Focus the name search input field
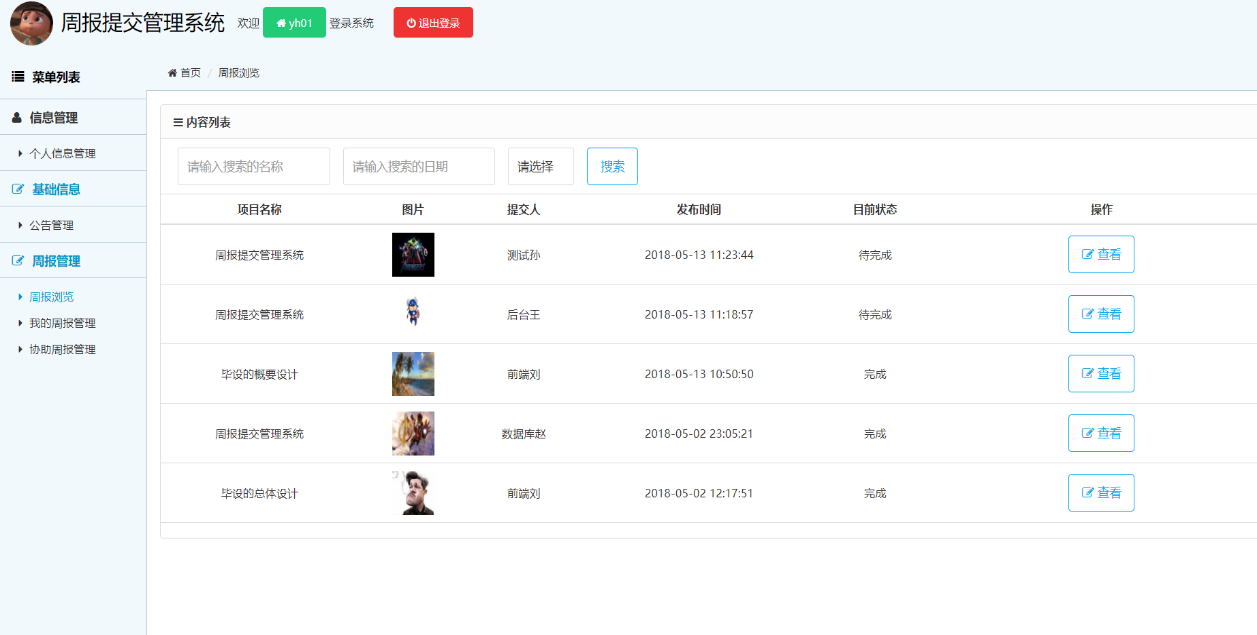This screenshot has height=635, width=1257. pyautogui.click(x=254, y=166)
